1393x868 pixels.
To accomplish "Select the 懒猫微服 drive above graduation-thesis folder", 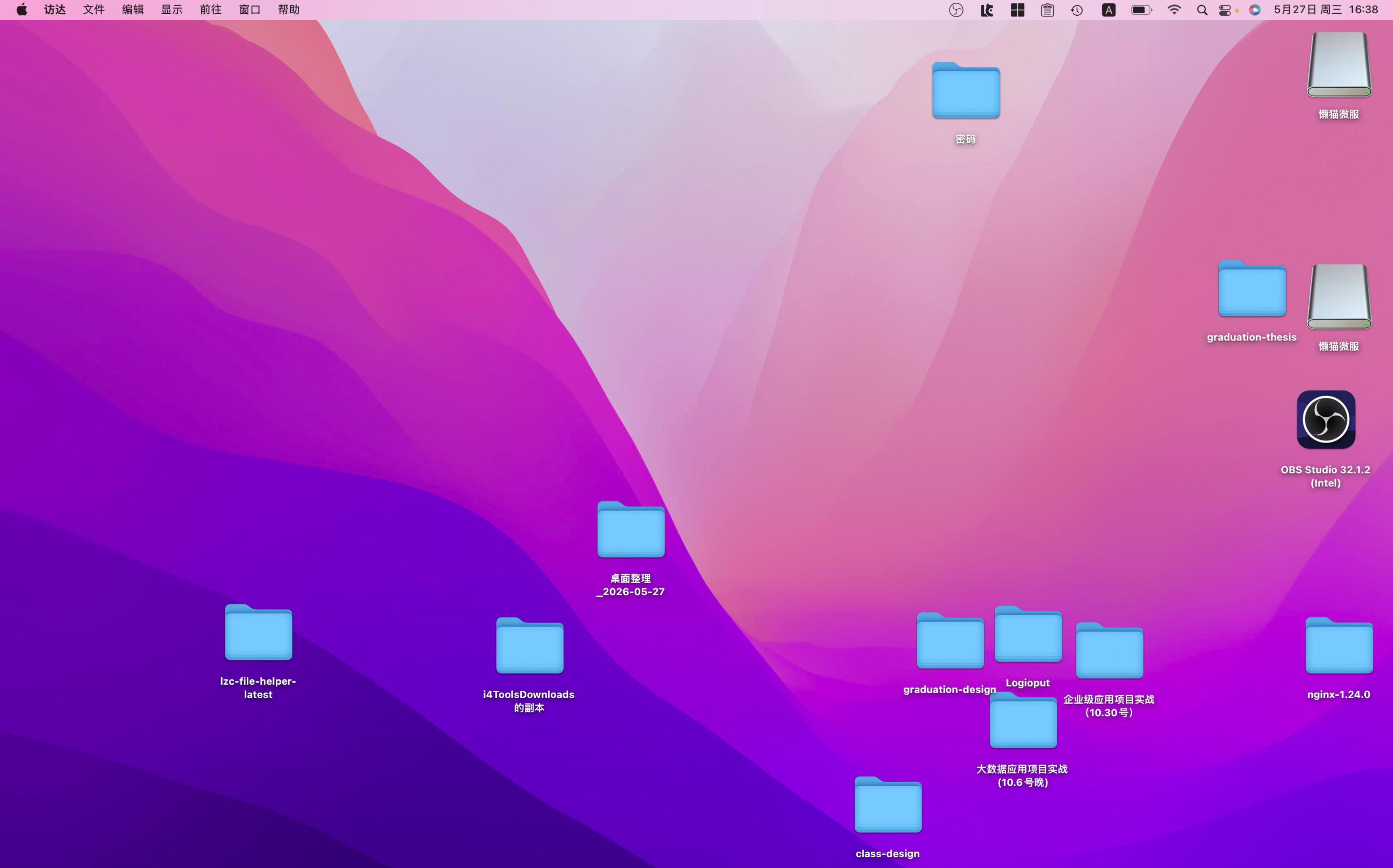I will [1339, 64].
